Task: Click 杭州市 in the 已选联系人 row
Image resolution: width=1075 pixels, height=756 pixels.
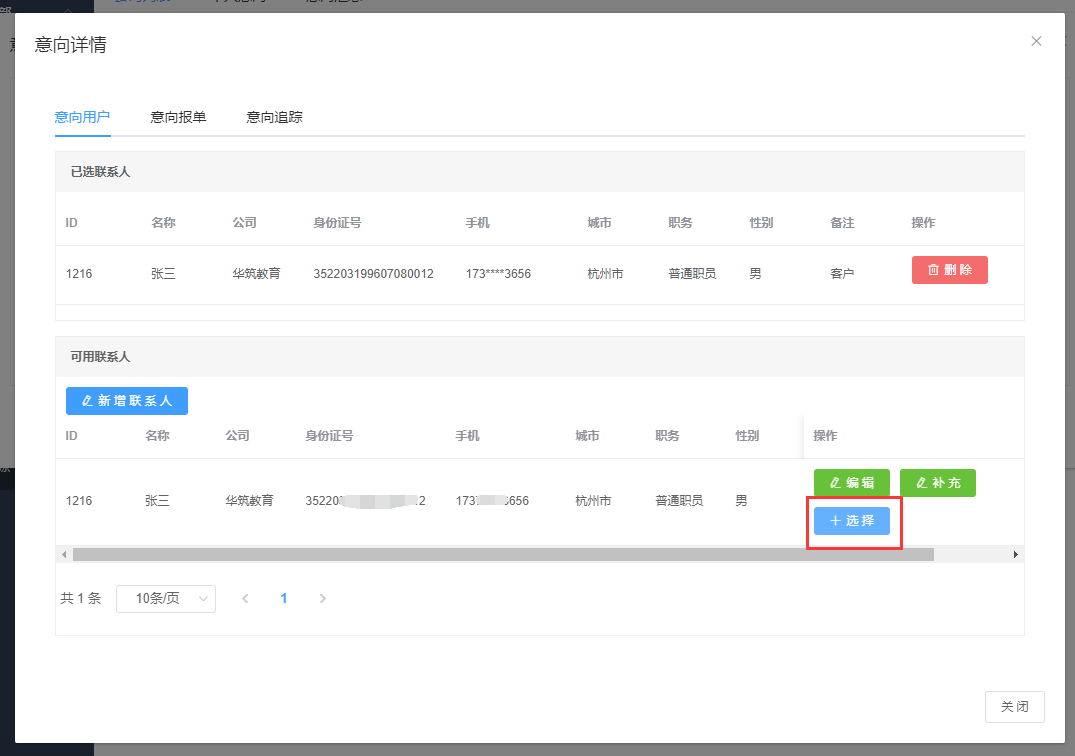Action: [x=605, y=273]
